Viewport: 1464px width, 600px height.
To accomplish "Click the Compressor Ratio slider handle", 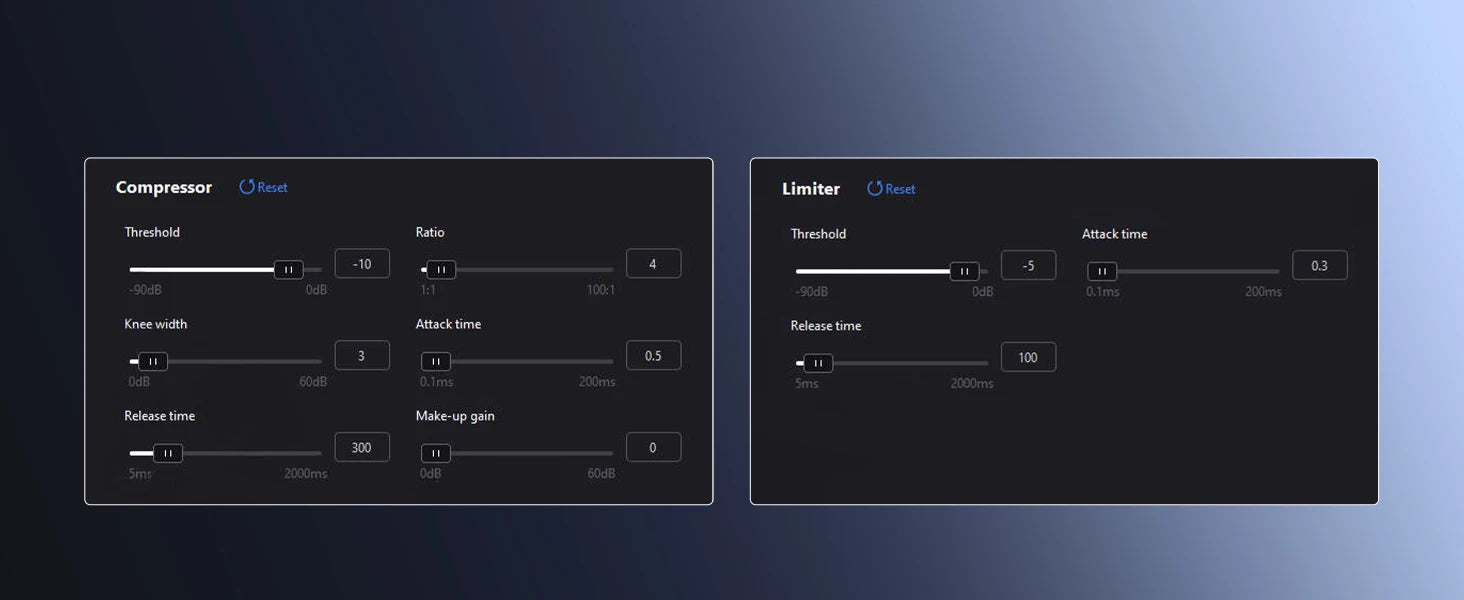I will (441, 269).
